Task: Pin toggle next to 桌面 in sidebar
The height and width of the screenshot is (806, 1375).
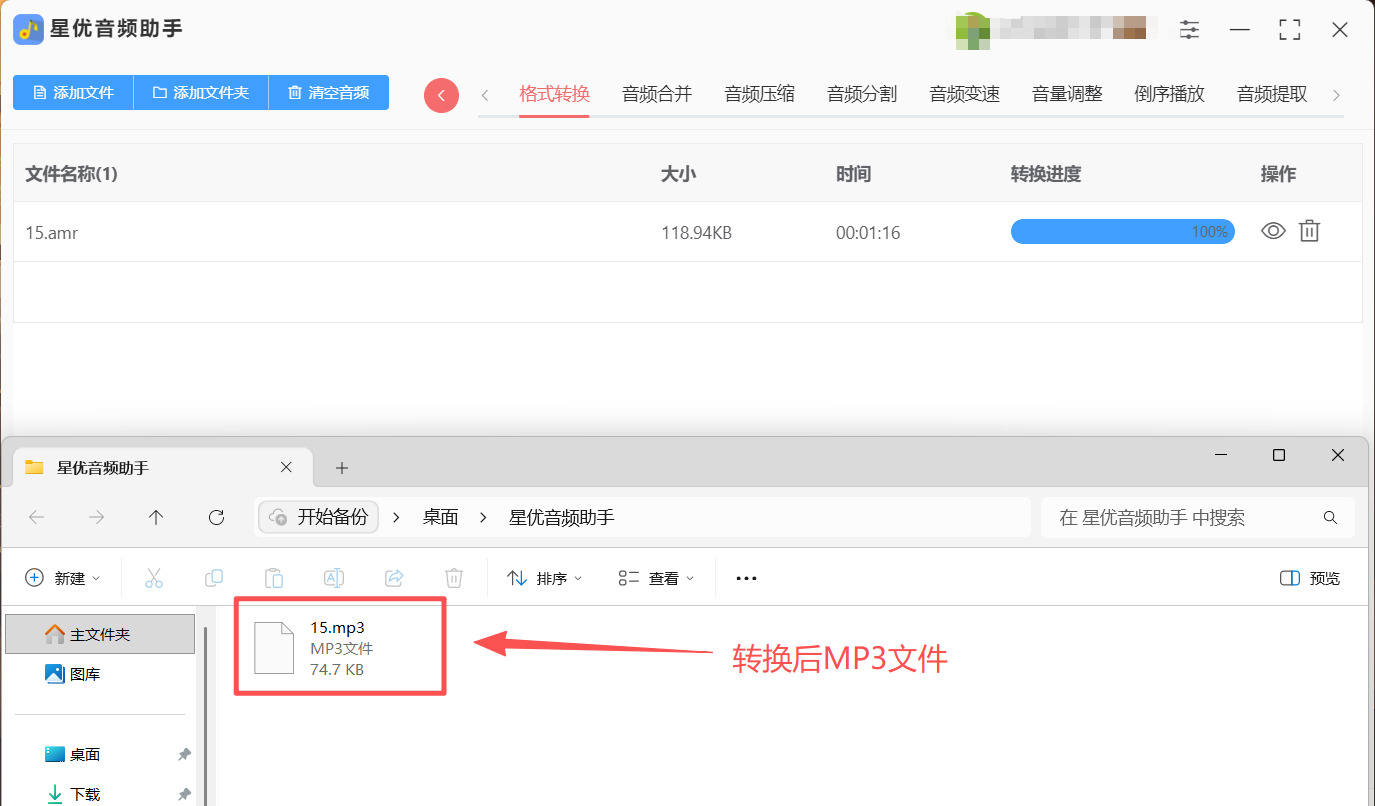Action: (x=184, y=755)
